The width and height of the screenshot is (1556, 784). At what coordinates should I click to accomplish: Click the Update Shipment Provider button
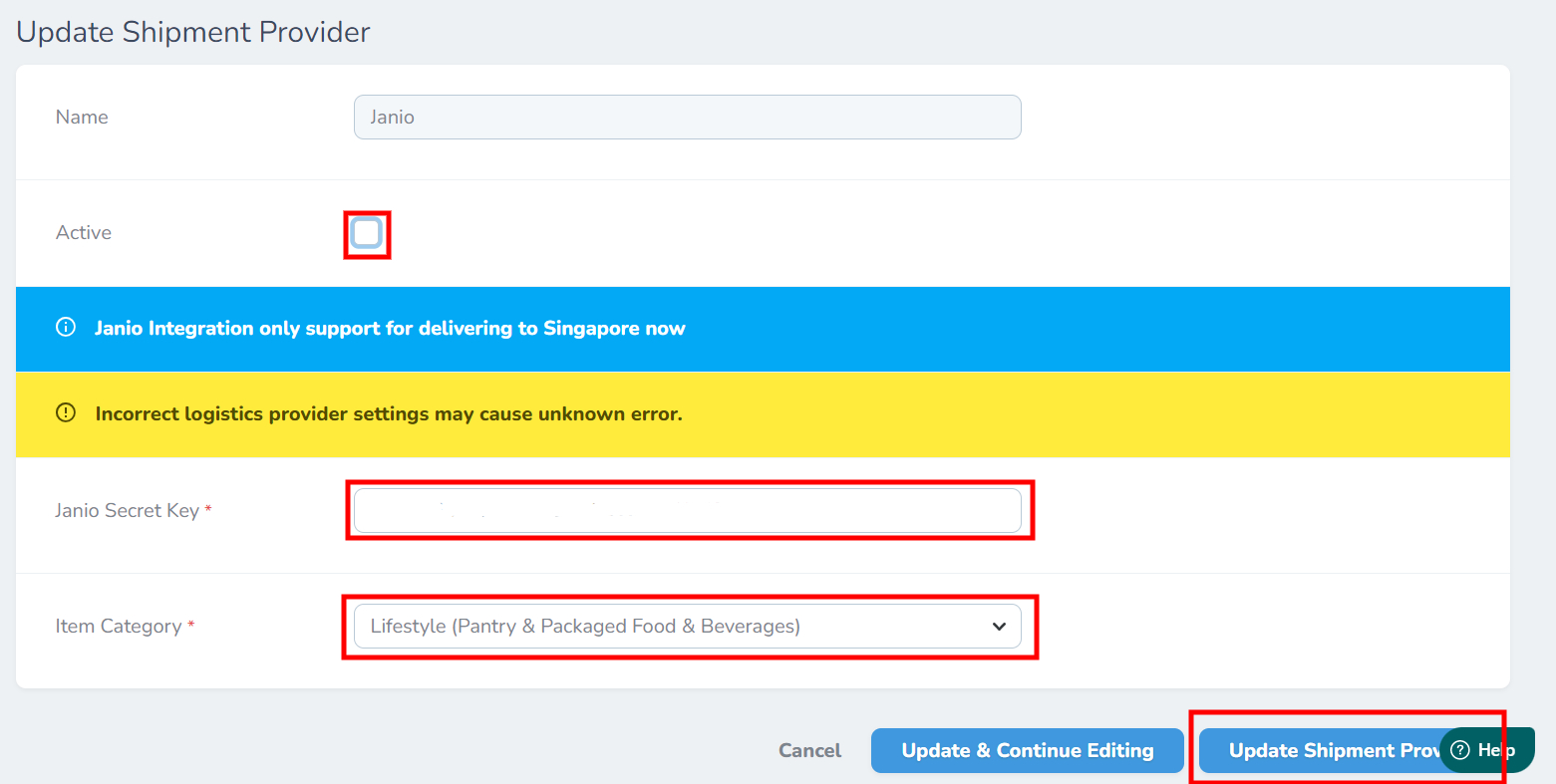click(x=1321, y=750)
